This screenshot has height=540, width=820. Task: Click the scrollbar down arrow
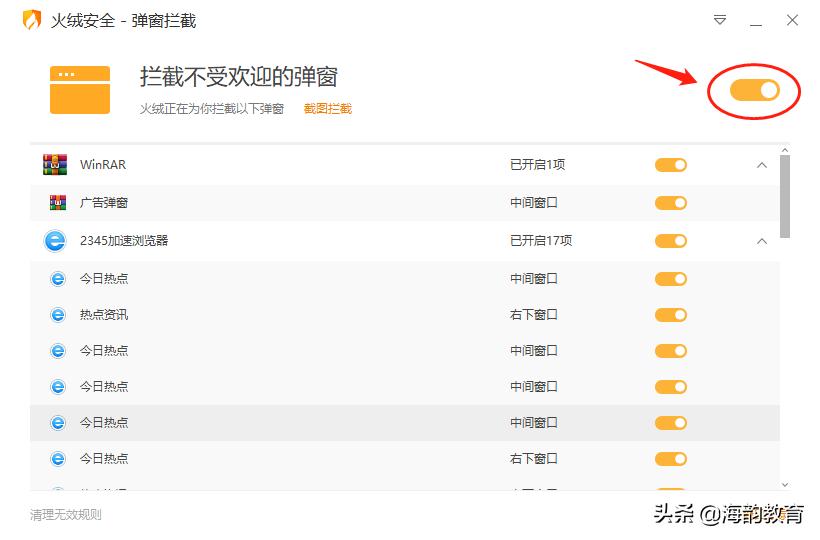[x=784, y=485]
